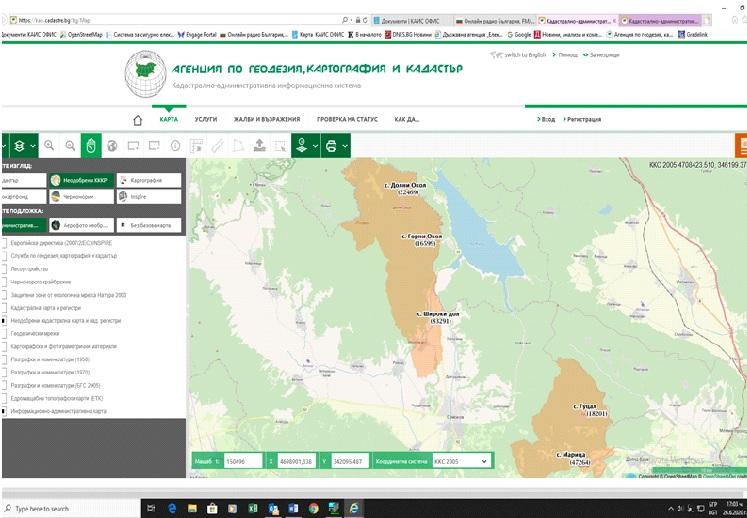Show full extent with globe icon

(112, 146)
